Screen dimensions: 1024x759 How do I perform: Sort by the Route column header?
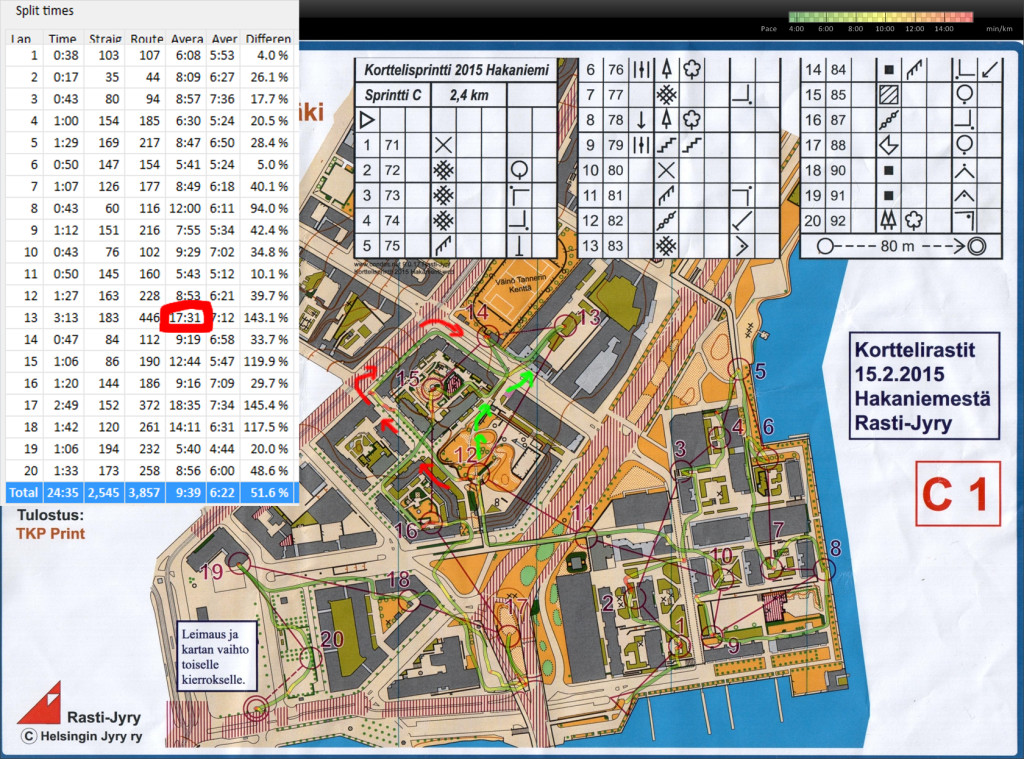click(x=146, y=39)
